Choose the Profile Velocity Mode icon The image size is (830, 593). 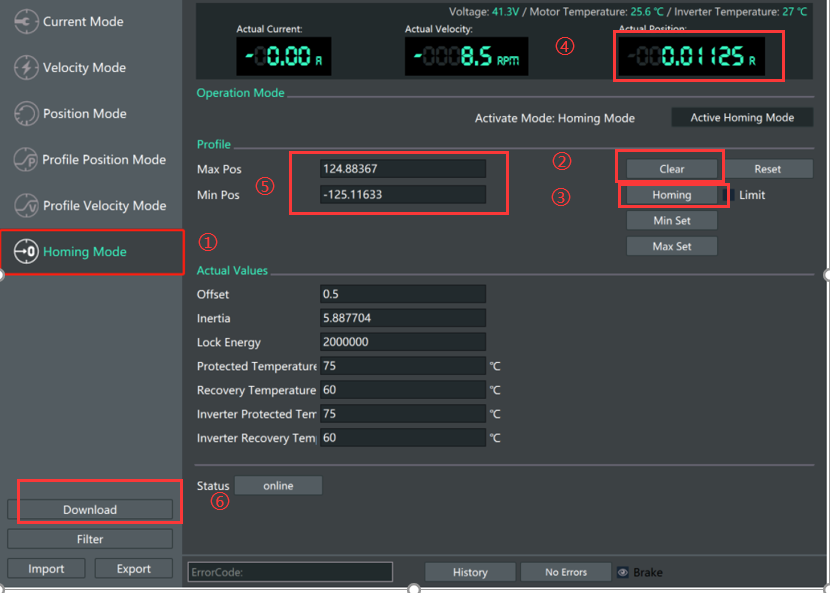point(26,206)
